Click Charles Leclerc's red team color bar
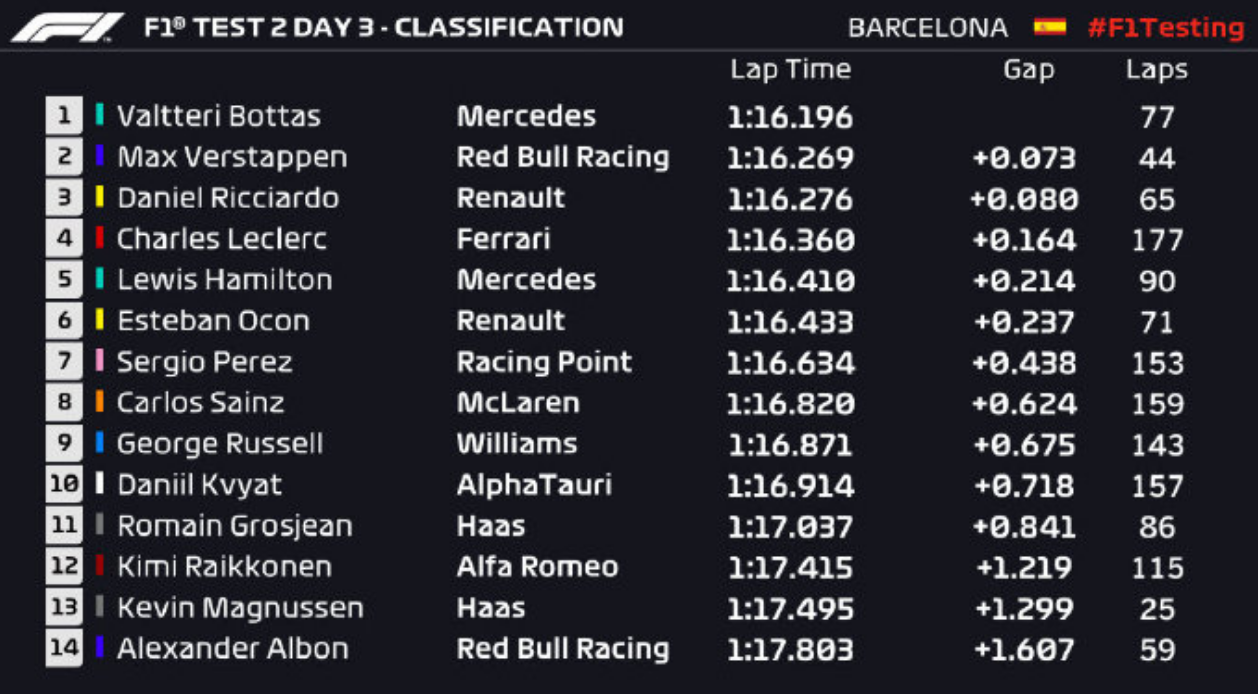1258x694 pixels. coord(100,238)
